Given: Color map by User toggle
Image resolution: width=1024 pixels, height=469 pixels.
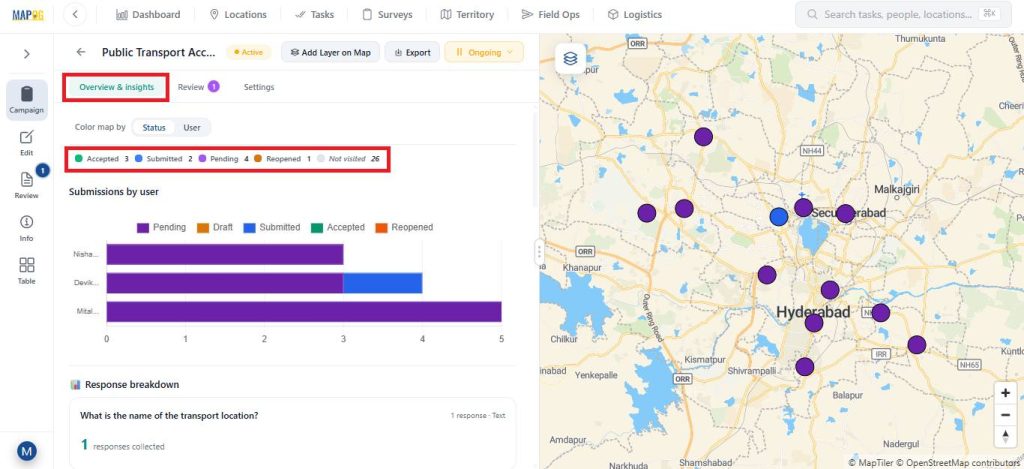Looking at the screenshot, I should [192, 127].
